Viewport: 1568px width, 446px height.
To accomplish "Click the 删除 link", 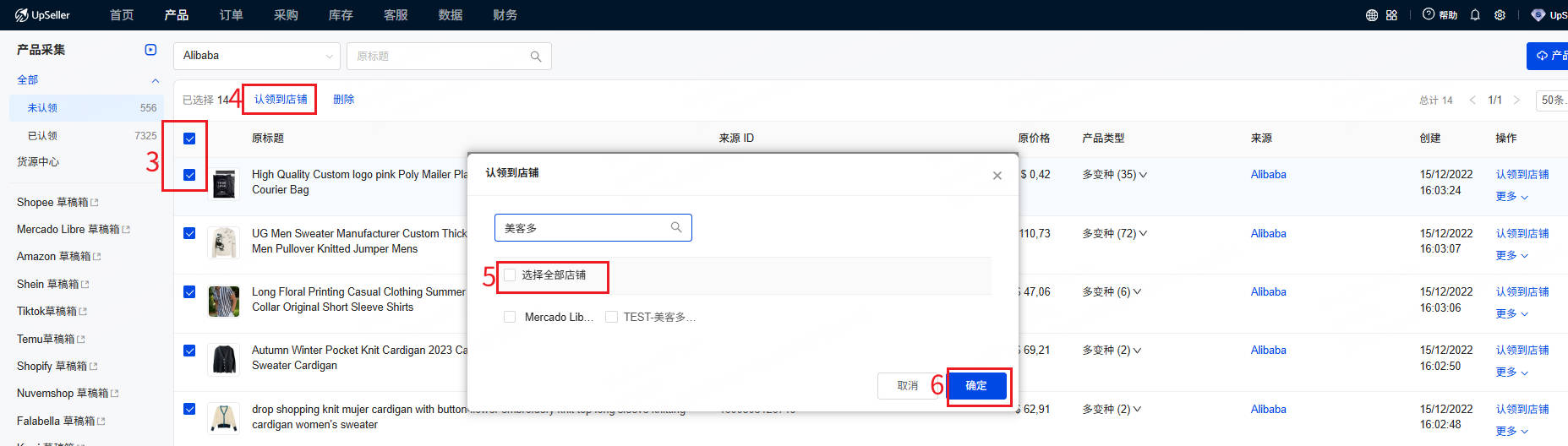I will pyautogui.click(x=343, y=100).
